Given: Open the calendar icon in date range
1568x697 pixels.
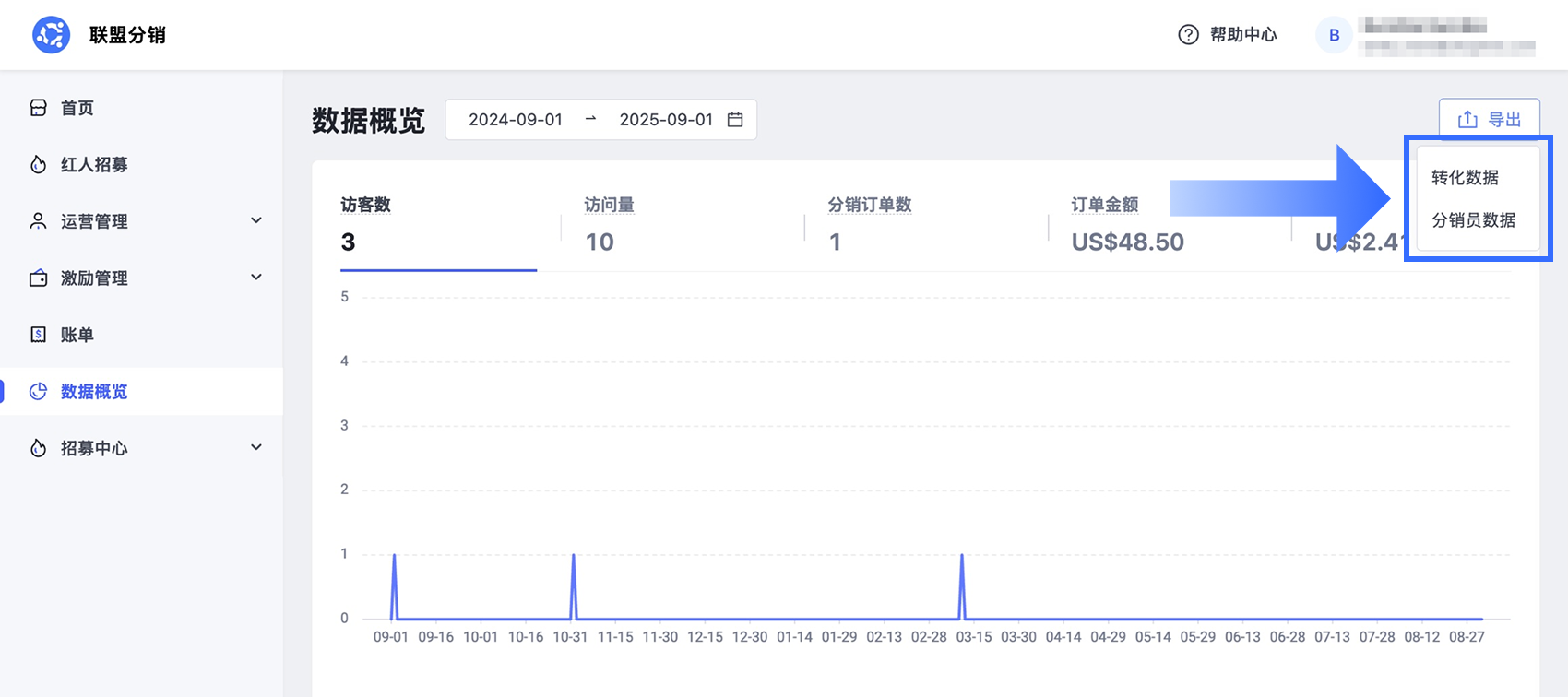Looking at the screenshot, I should (x=735, y=120).
